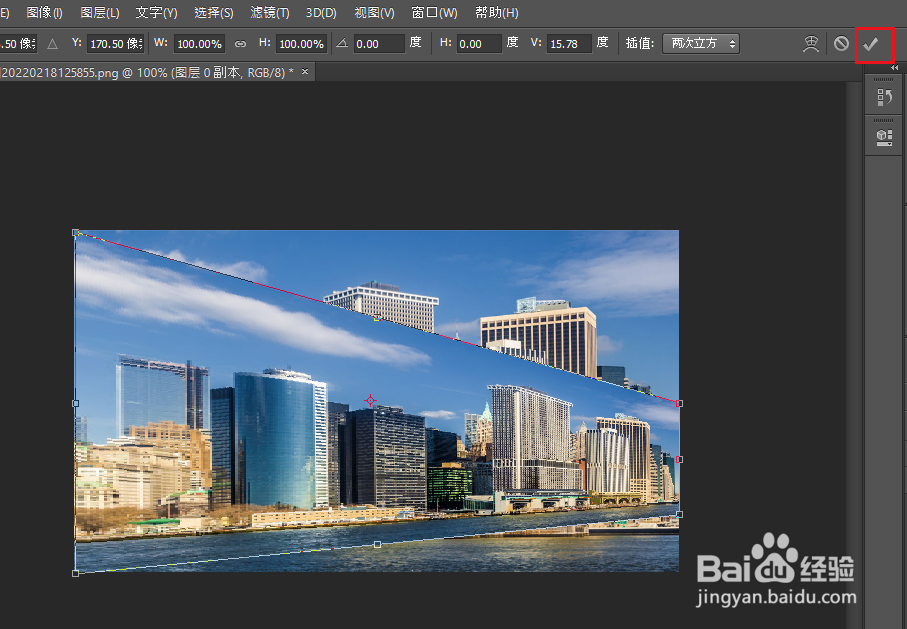
Task: Click the transform center reference point crosshair
Action: [370, 400]
